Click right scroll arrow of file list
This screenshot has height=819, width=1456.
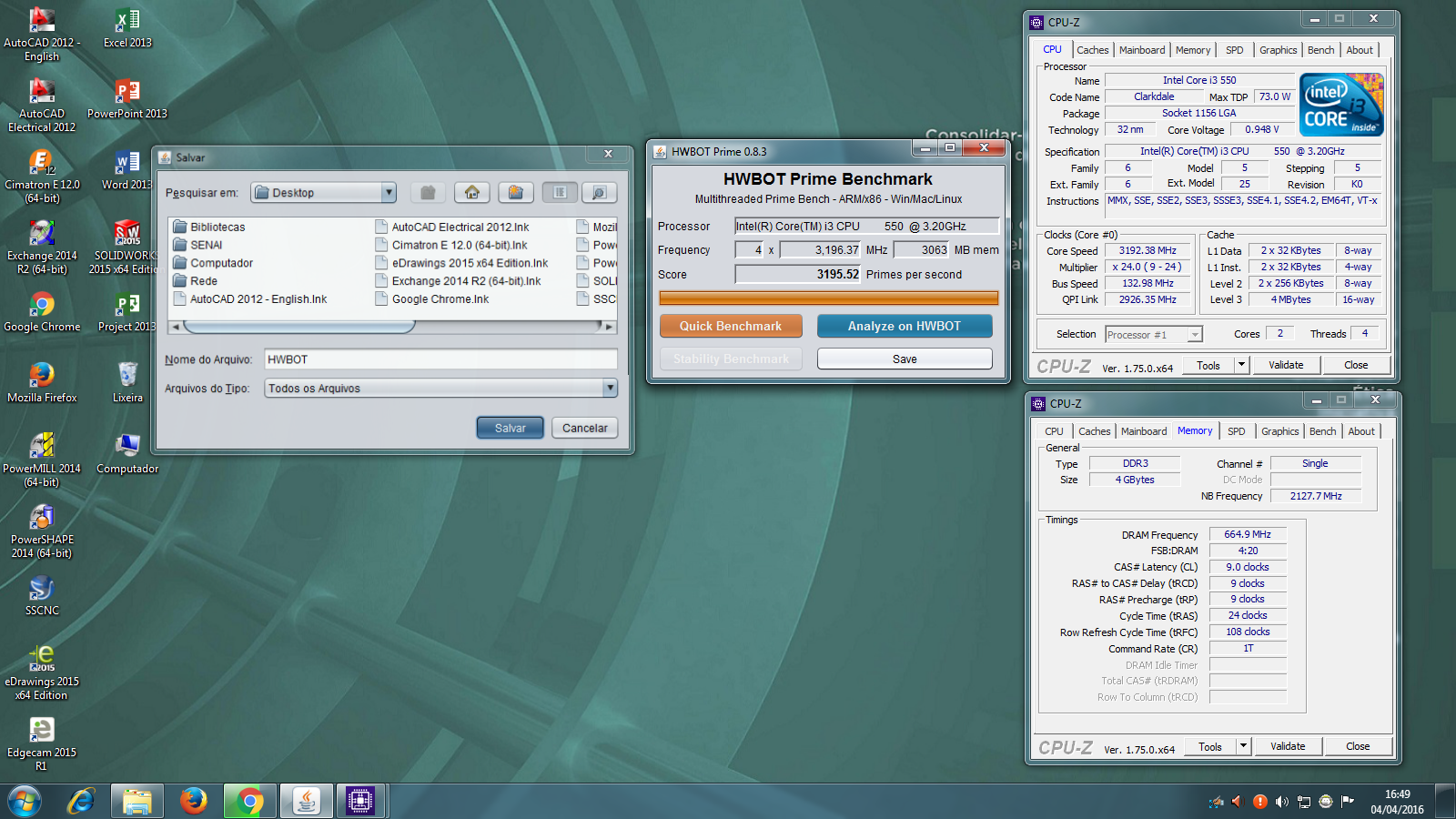(x=609, y=326)
